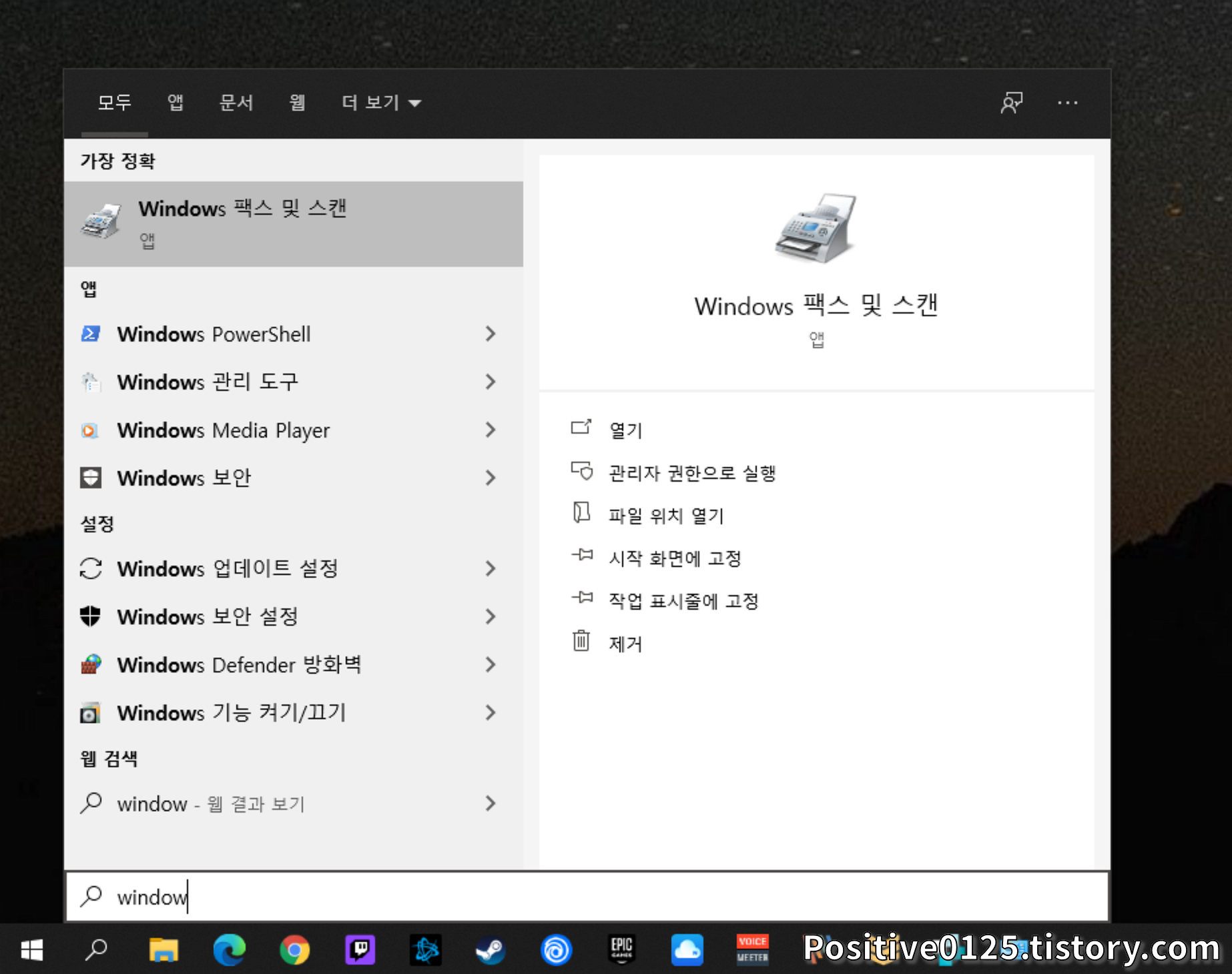Expand Windows PowerShell result arrow
Screen dimensions: 1232x974
point(491,334)
